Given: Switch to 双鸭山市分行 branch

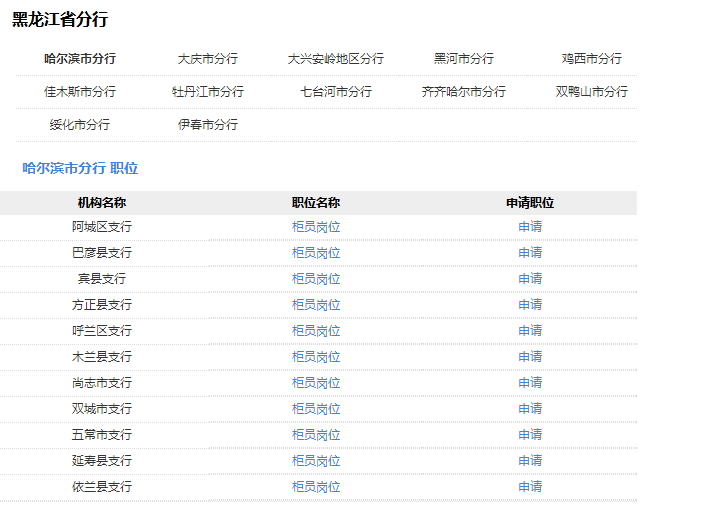Looking at the screenshot, I should coord(592,92).
